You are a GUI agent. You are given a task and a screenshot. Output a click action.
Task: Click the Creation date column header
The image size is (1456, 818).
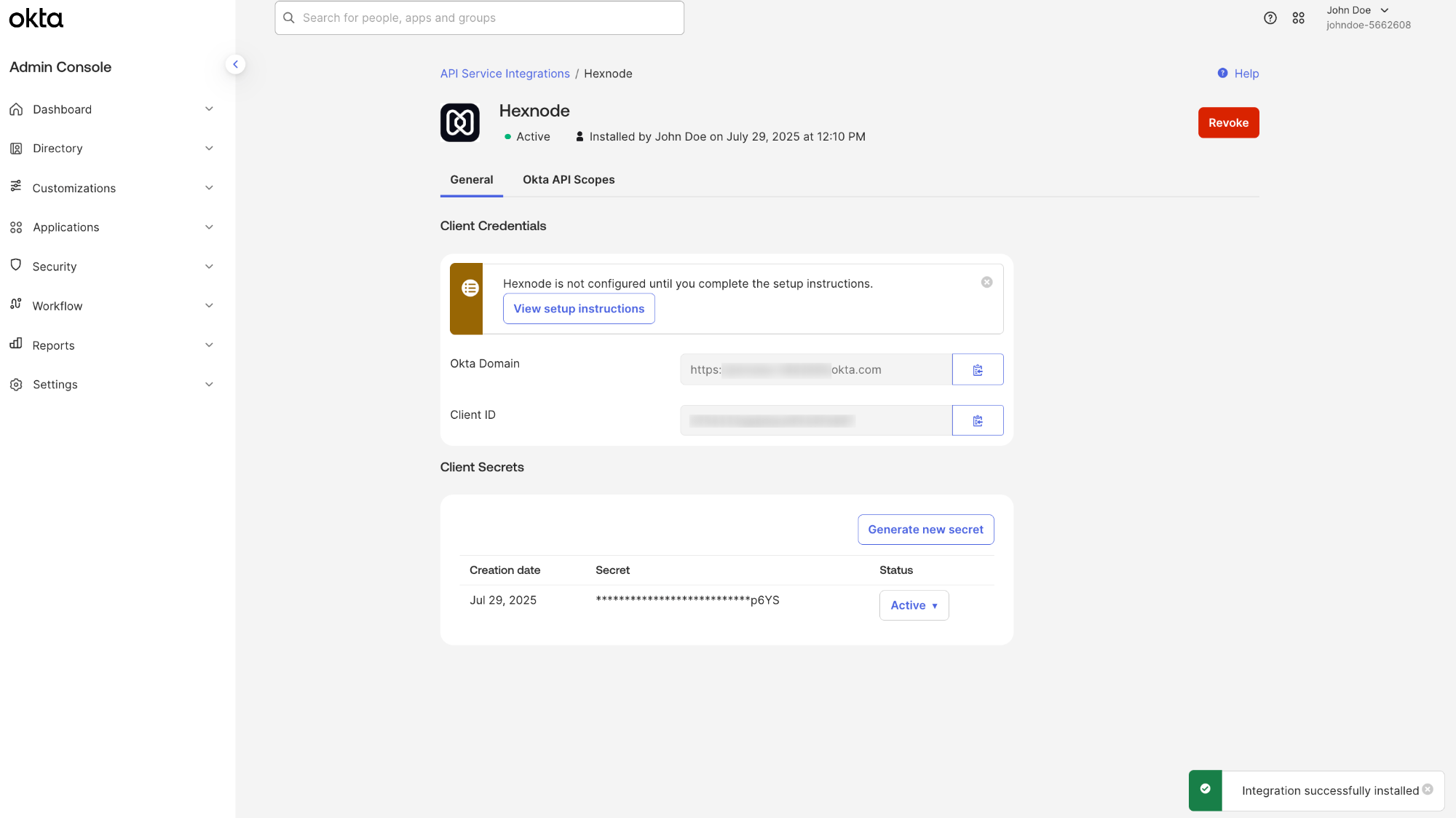tap(505, 570)
